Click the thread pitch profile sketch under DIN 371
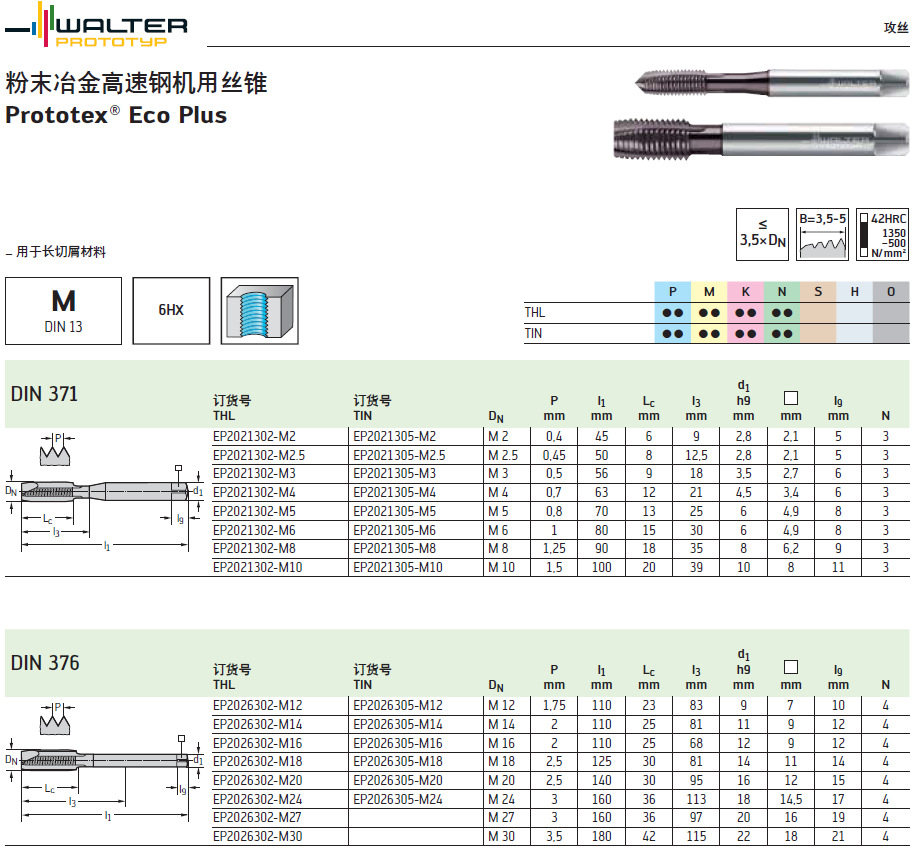The image size is (914, 850). pos(56,449)
